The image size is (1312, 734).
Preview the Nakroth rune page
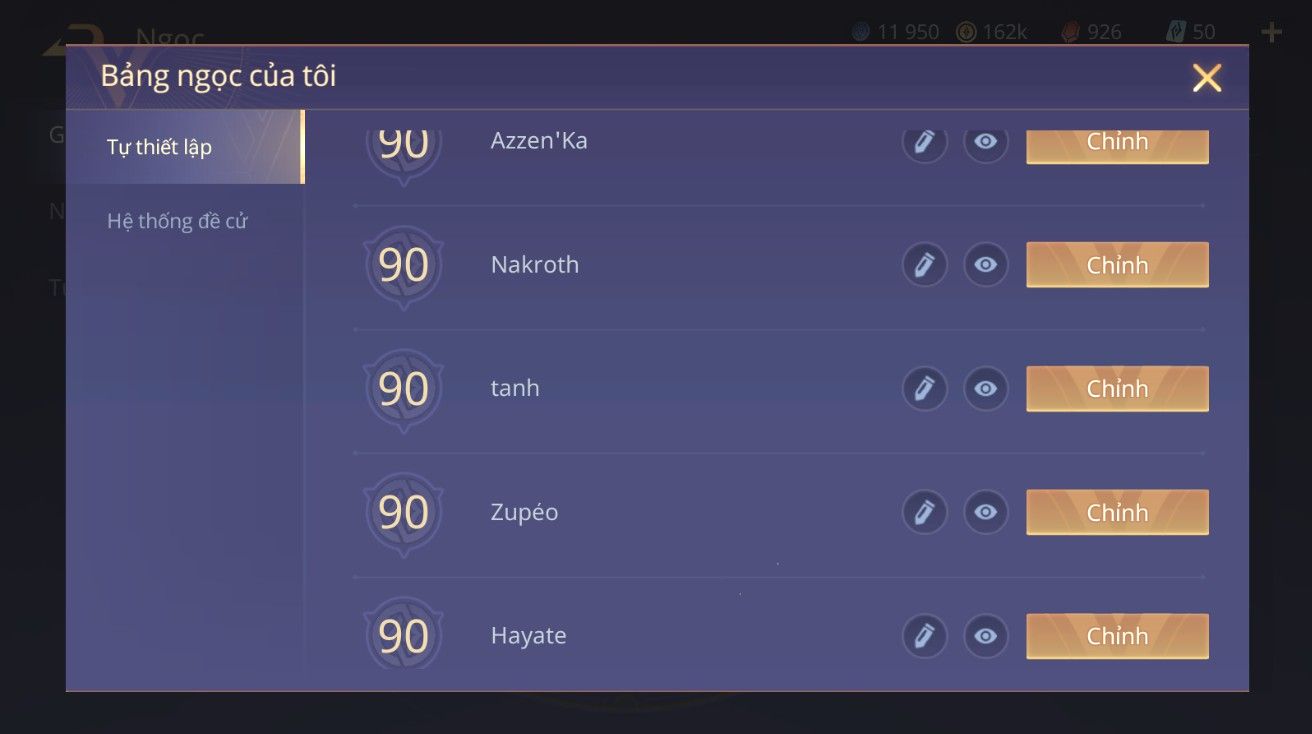pyautogui.click(x=986, y=265)
